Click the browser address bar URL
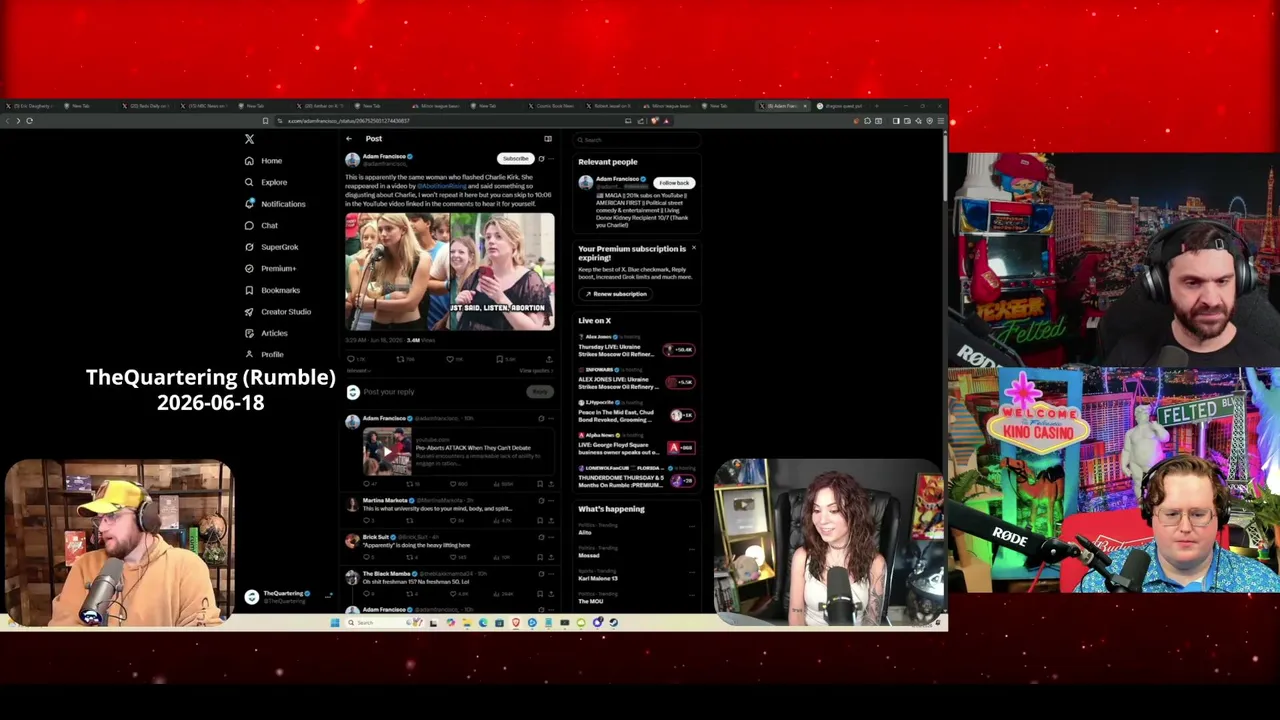Image resolution: width=1280 pixels, height=720 pixels. coord(348,121)
